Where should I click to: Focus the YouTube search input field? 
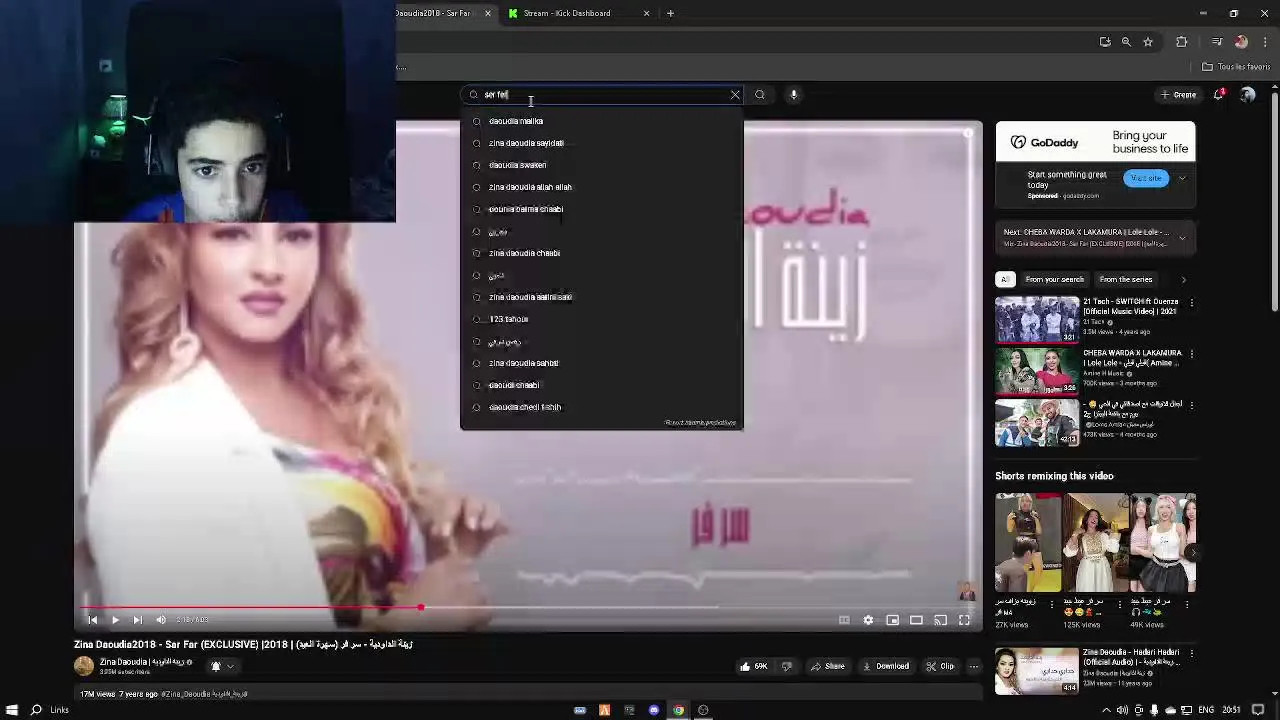click(603, 95)
